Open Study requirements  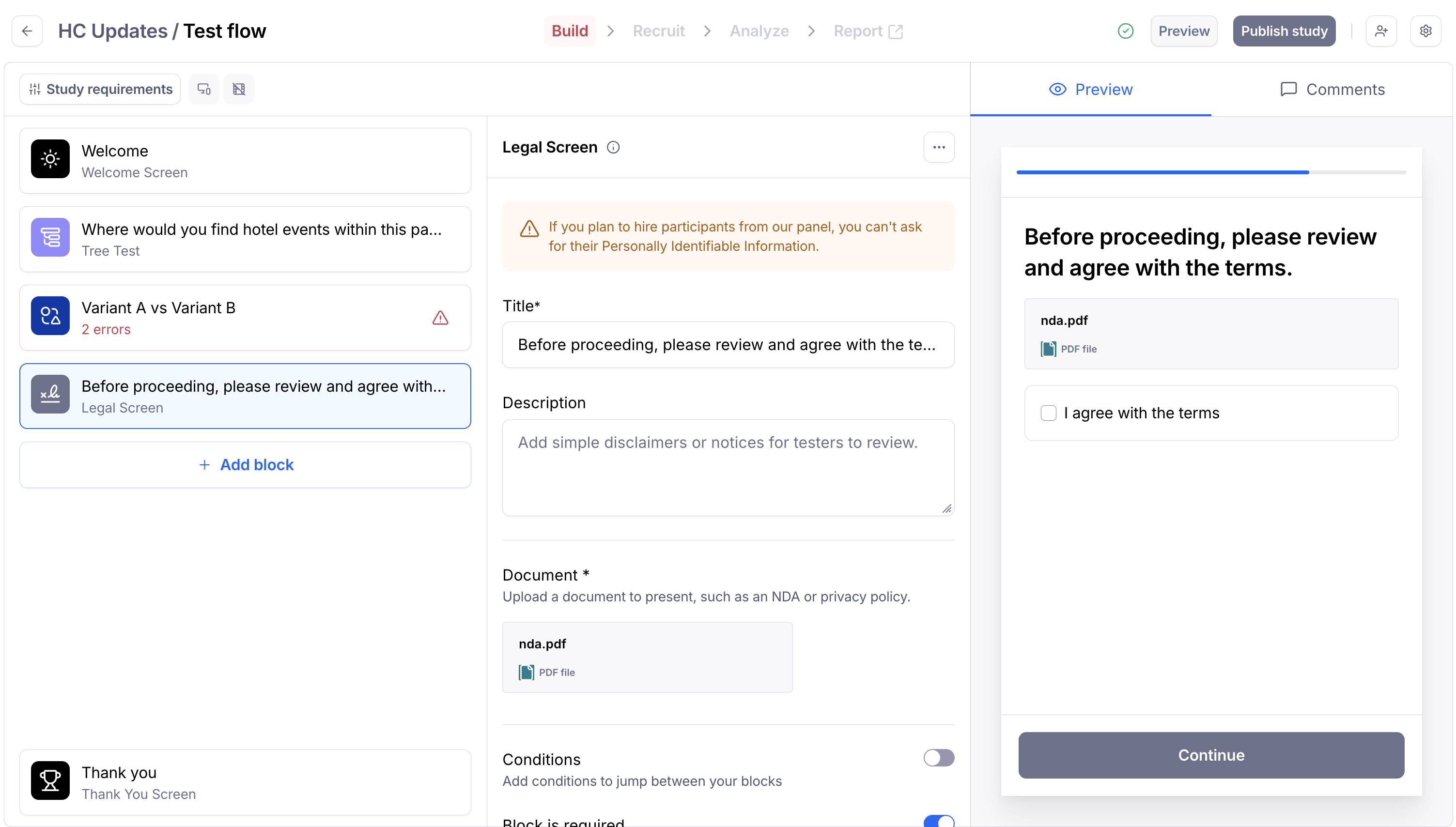pyautogui.click(x=100, y=89)
